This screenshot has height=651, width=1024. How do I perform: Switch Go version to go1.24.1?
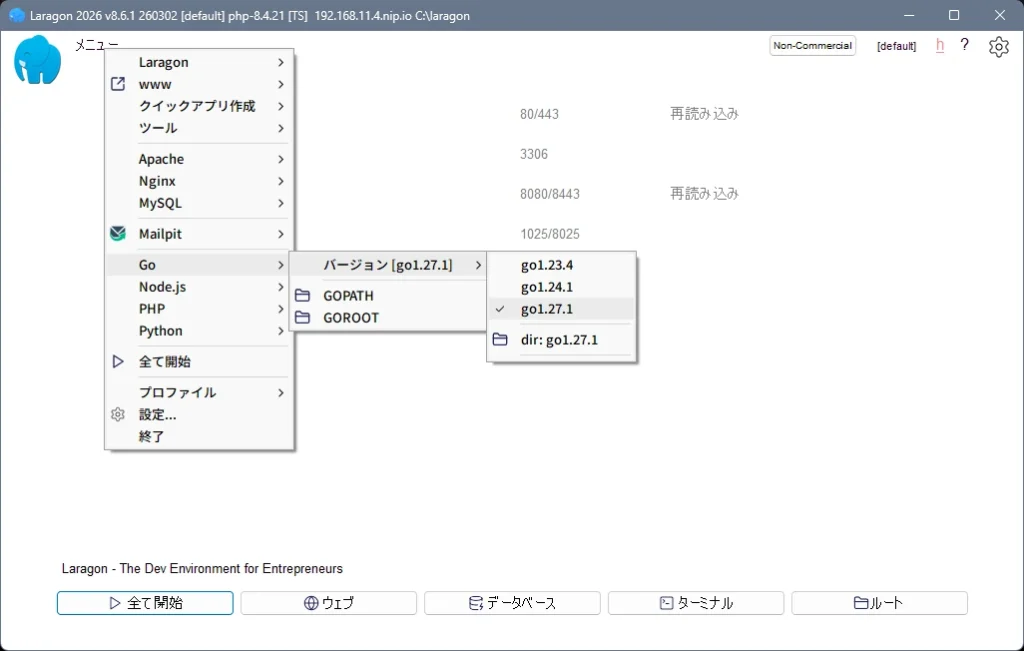pyautogui.click(x=561, y=287)
